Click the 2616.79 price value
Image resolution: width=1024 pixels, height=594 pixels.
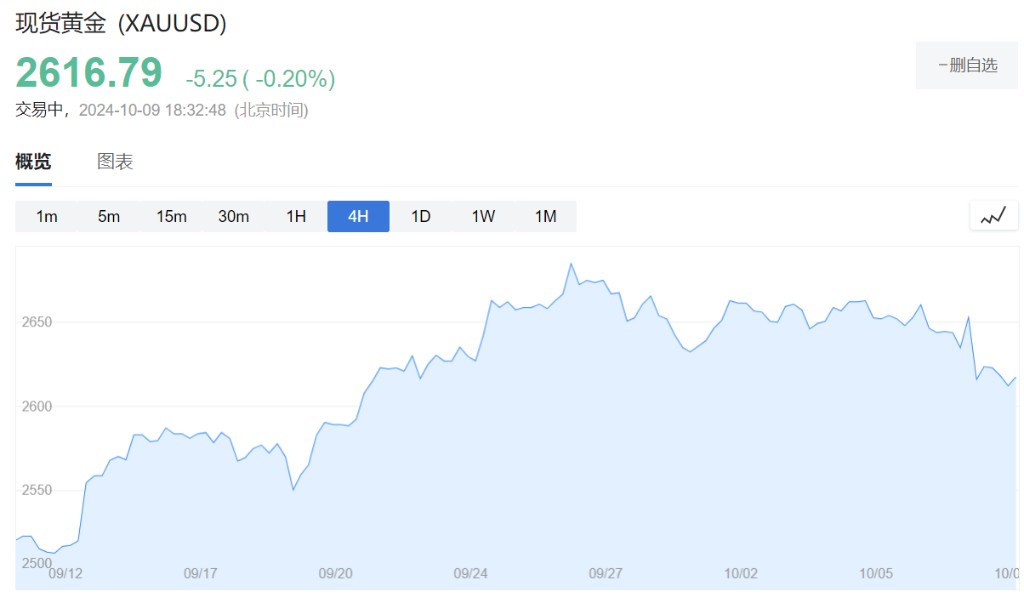(x=89, y=73)
